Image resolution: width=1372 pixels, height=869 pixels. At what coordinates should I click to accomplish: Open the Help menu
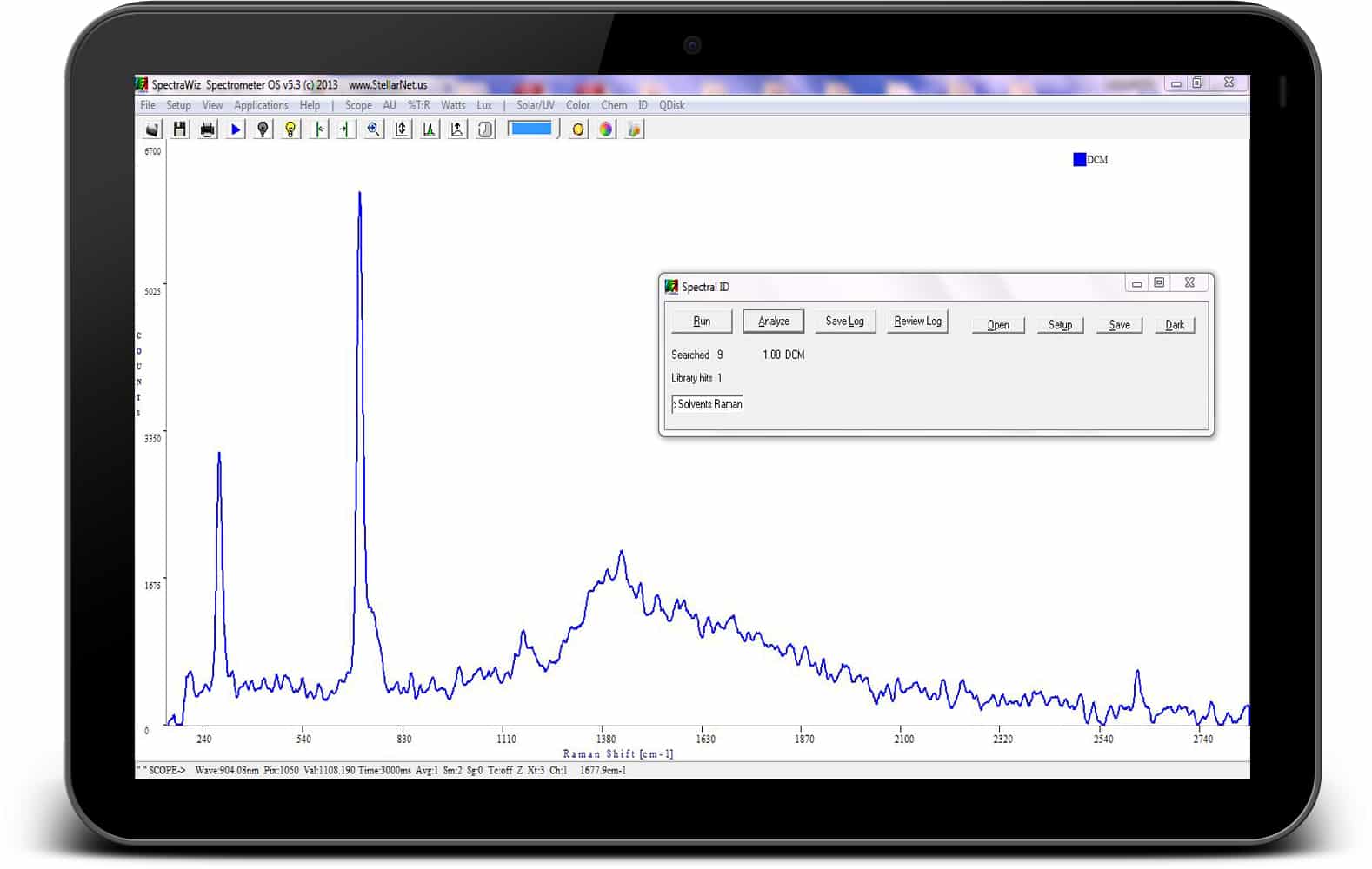(x=310, y=105)
